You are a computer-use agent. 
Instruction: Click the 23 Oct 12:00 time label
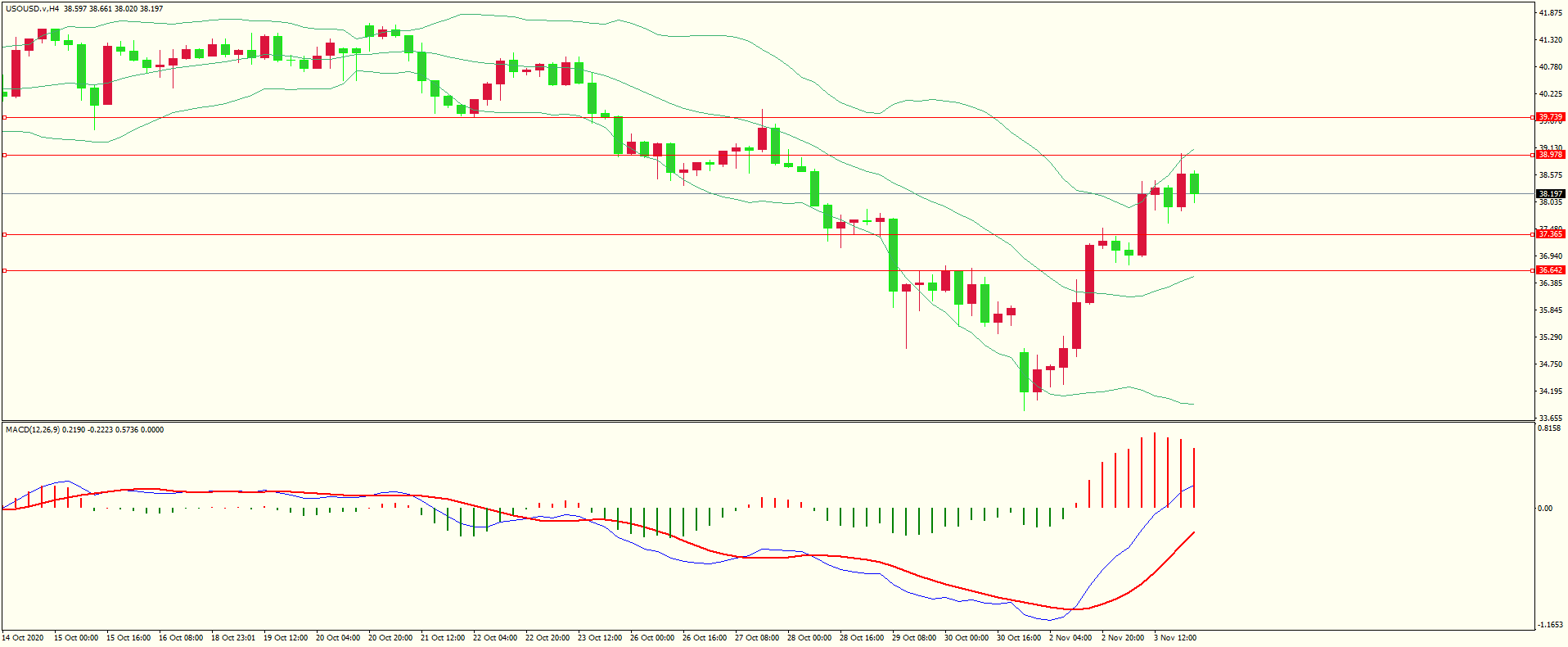pyautogui.click(x=600, y=638)
